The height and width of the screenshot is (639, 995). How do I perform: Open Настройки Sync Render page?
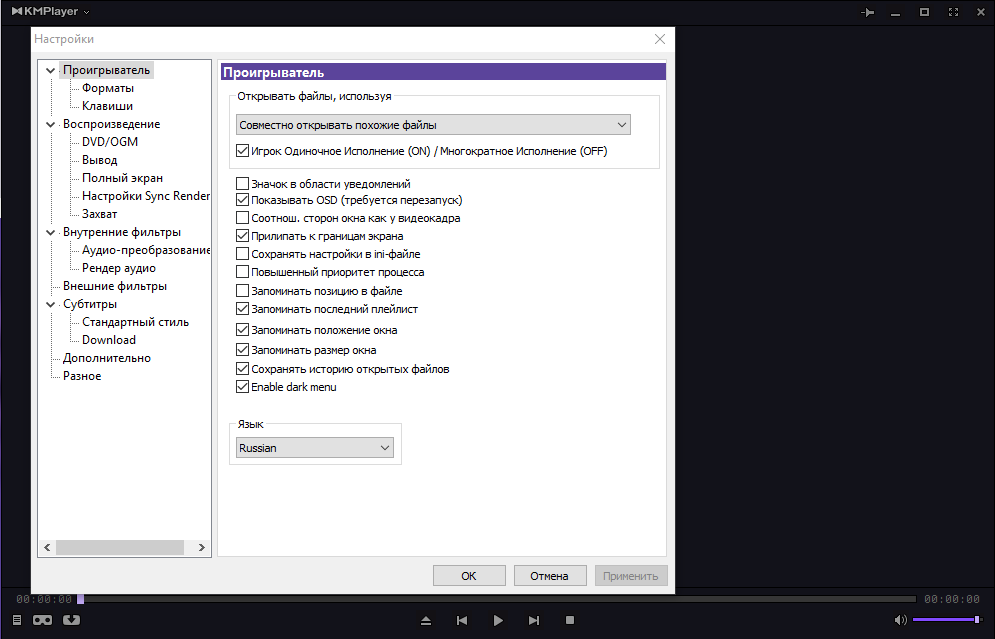pos(146,196)
